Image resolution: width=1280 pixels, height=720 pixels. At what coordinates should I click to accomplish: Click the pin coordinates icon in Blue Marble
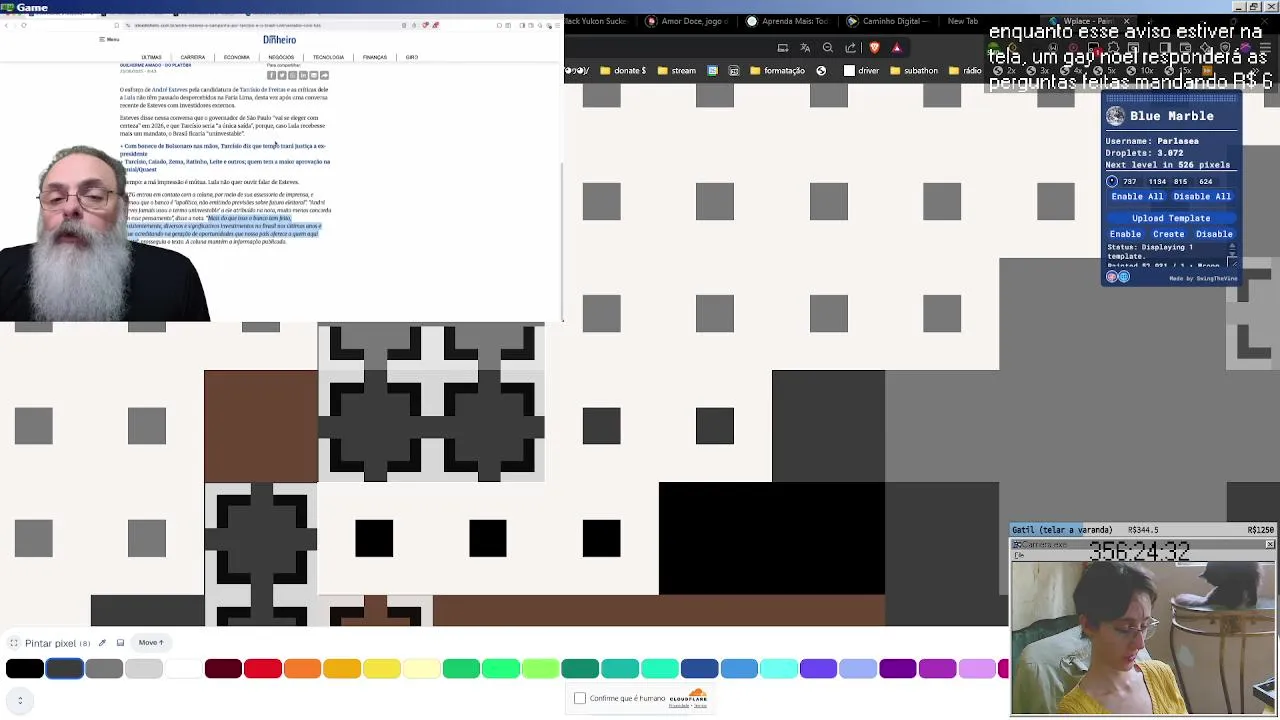point(1112,182)
